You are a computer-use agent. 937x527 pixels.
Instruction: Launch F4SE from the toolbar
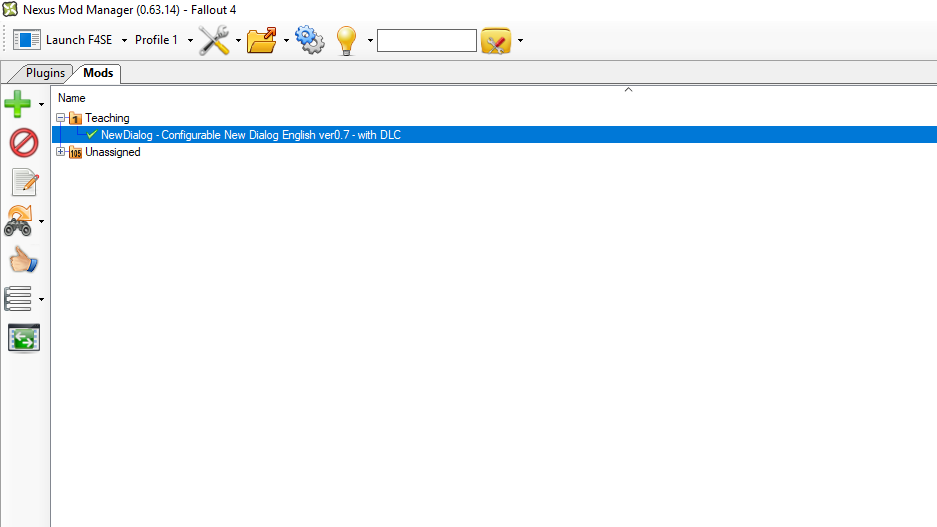pyautogui.click(x=78, y=40)
